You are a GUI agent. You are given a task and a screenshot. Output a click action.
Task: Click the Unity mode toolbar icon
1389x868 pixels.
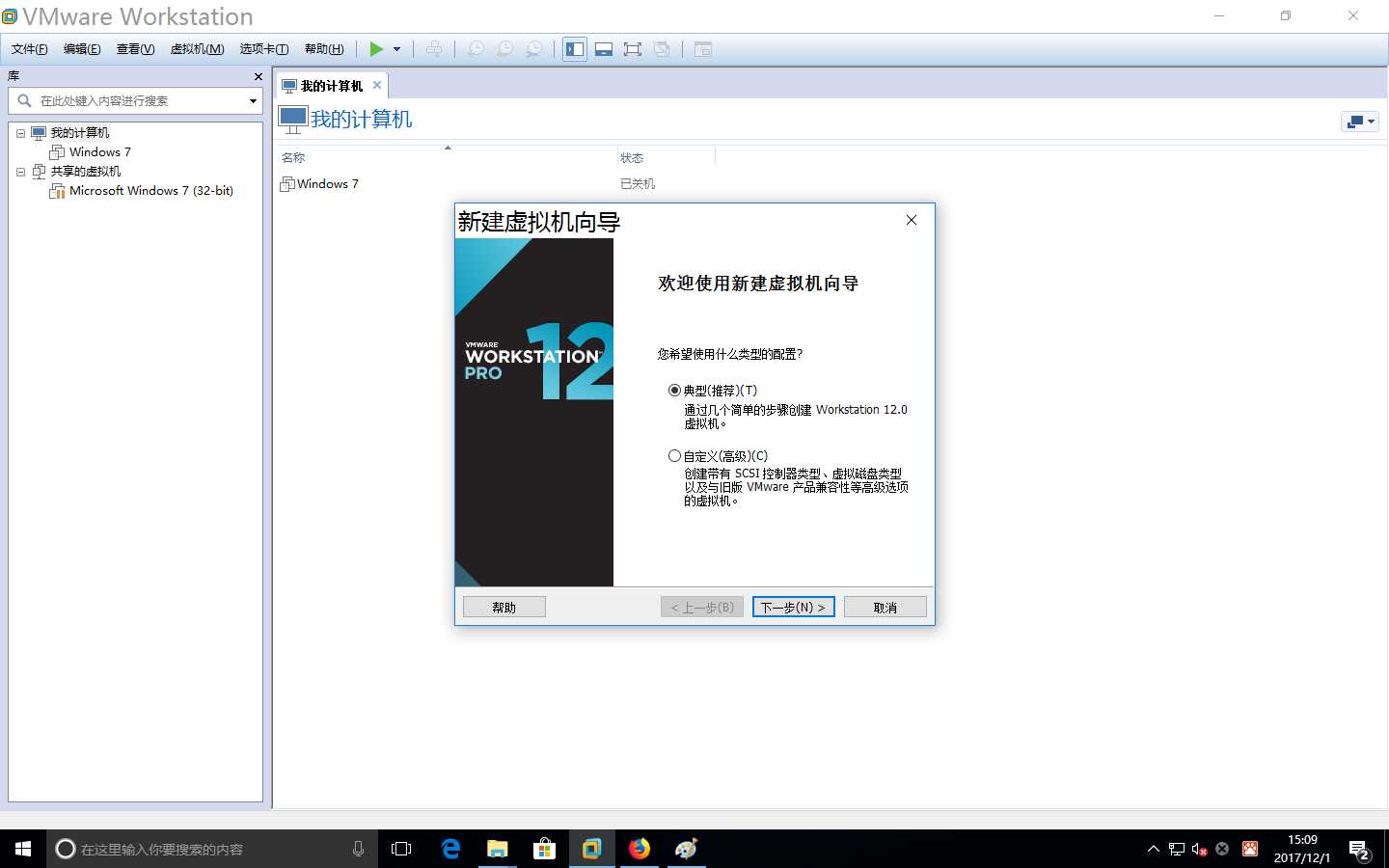(x=662, y=49)
